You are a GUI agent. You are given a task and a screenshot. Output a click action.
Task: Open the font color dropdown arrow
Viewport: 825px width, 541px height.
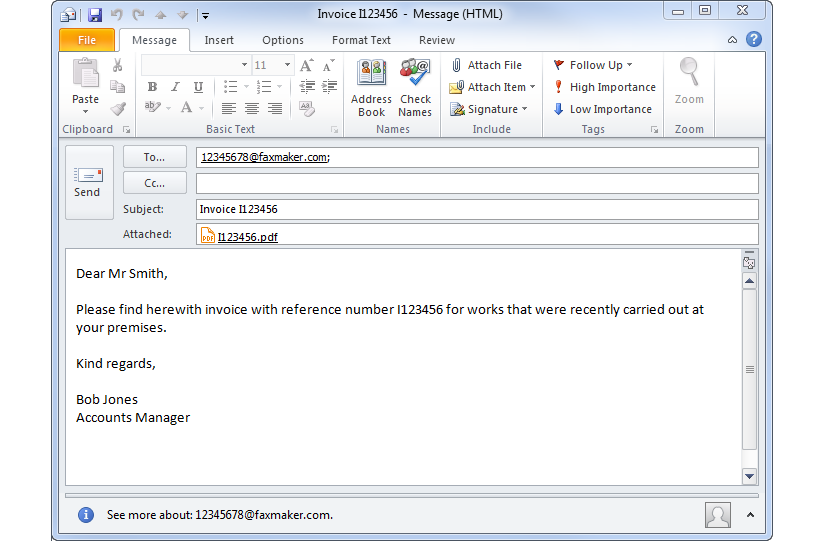[202, 108]
